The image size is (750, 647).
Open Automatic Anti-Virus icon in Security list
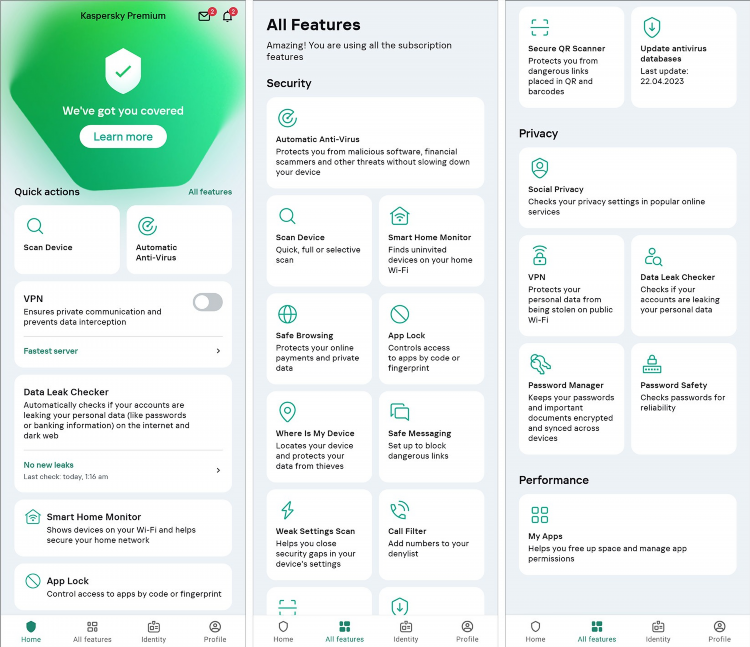click(x=287, y=118)
